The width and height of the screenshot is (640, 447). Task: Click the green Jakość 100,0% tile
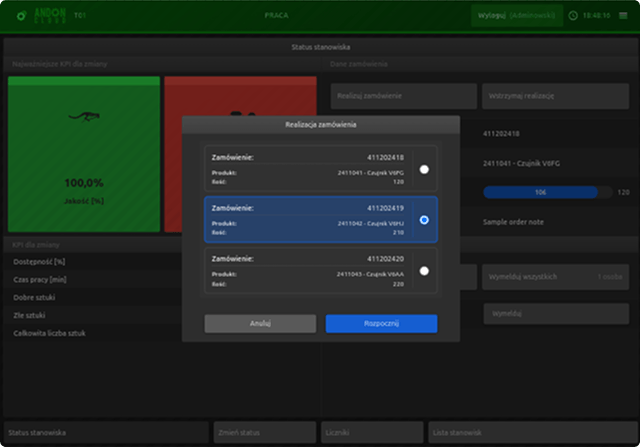(84, 154)
